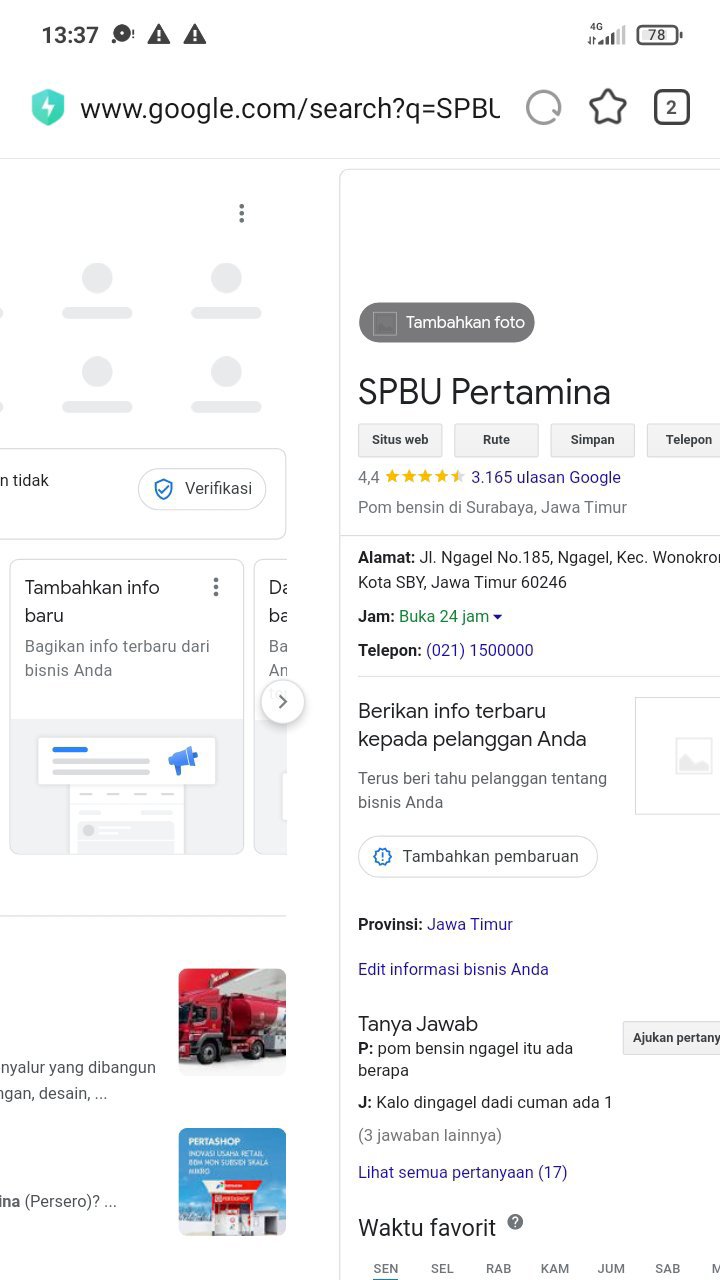Expand 3 jawaban lainnya answers
Image resolution: width=720 pixels, height=1280 pixels.
[x=430, y=1135]
